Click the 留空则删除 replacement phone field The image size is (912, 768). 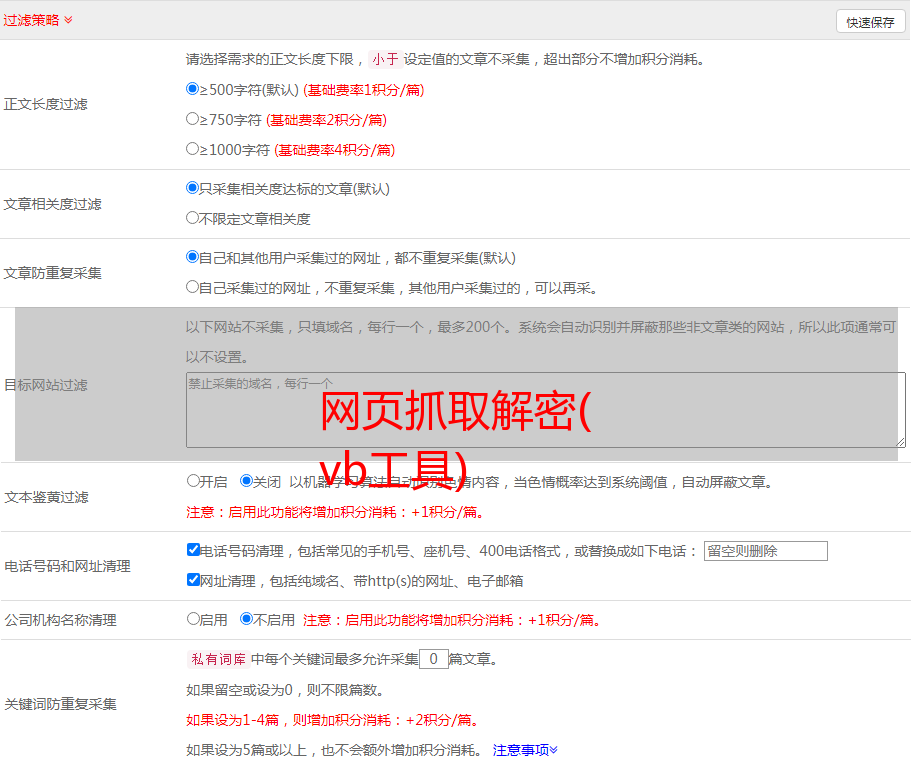coord(765,551)
